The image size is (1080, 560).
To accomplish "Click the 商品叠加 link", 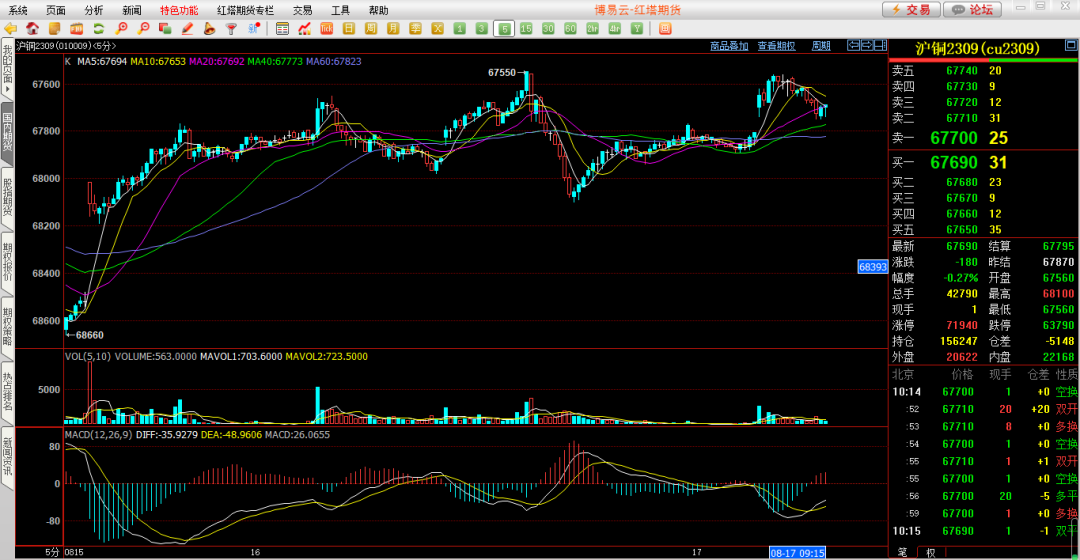I will (729, 45).
